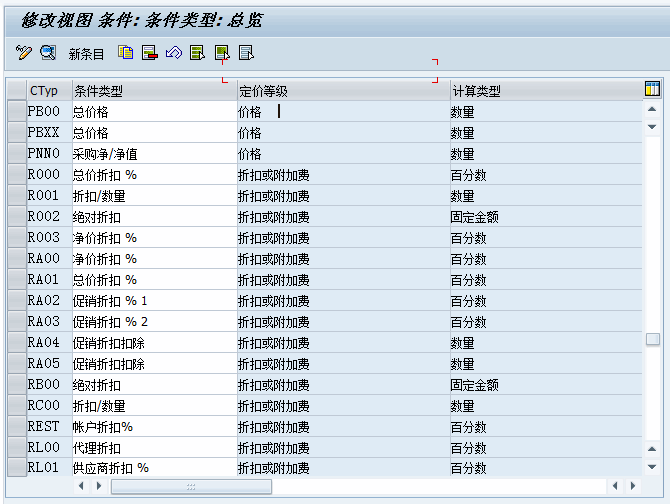The height and width of the screenshot is (504, 670).
Task: Click the right arrow next to horizontal scroll thumb
Action: click(99, 486)
